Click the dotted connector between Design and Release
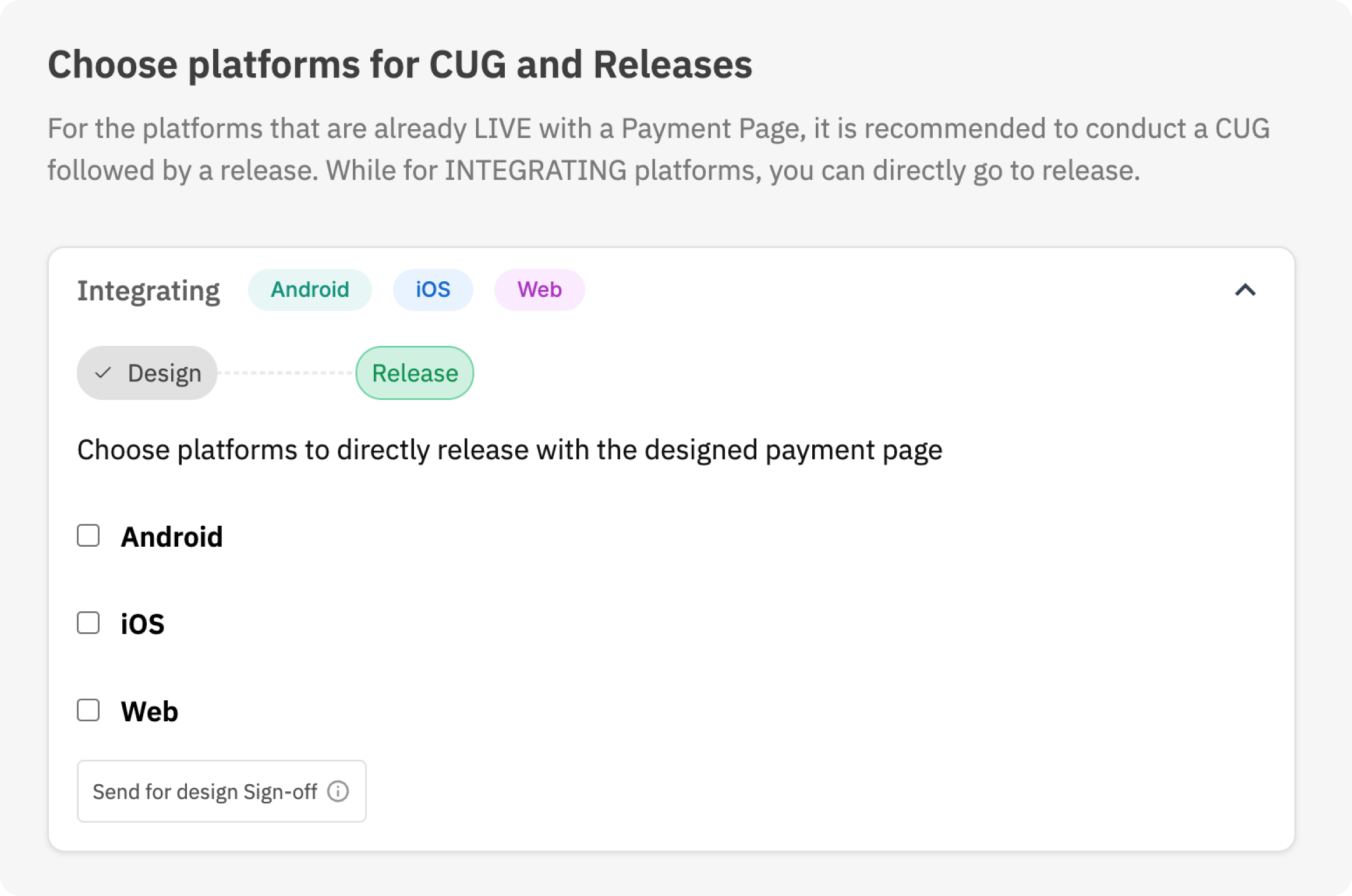The height and width of the screenshot is (896, 1352). [286, 373]
